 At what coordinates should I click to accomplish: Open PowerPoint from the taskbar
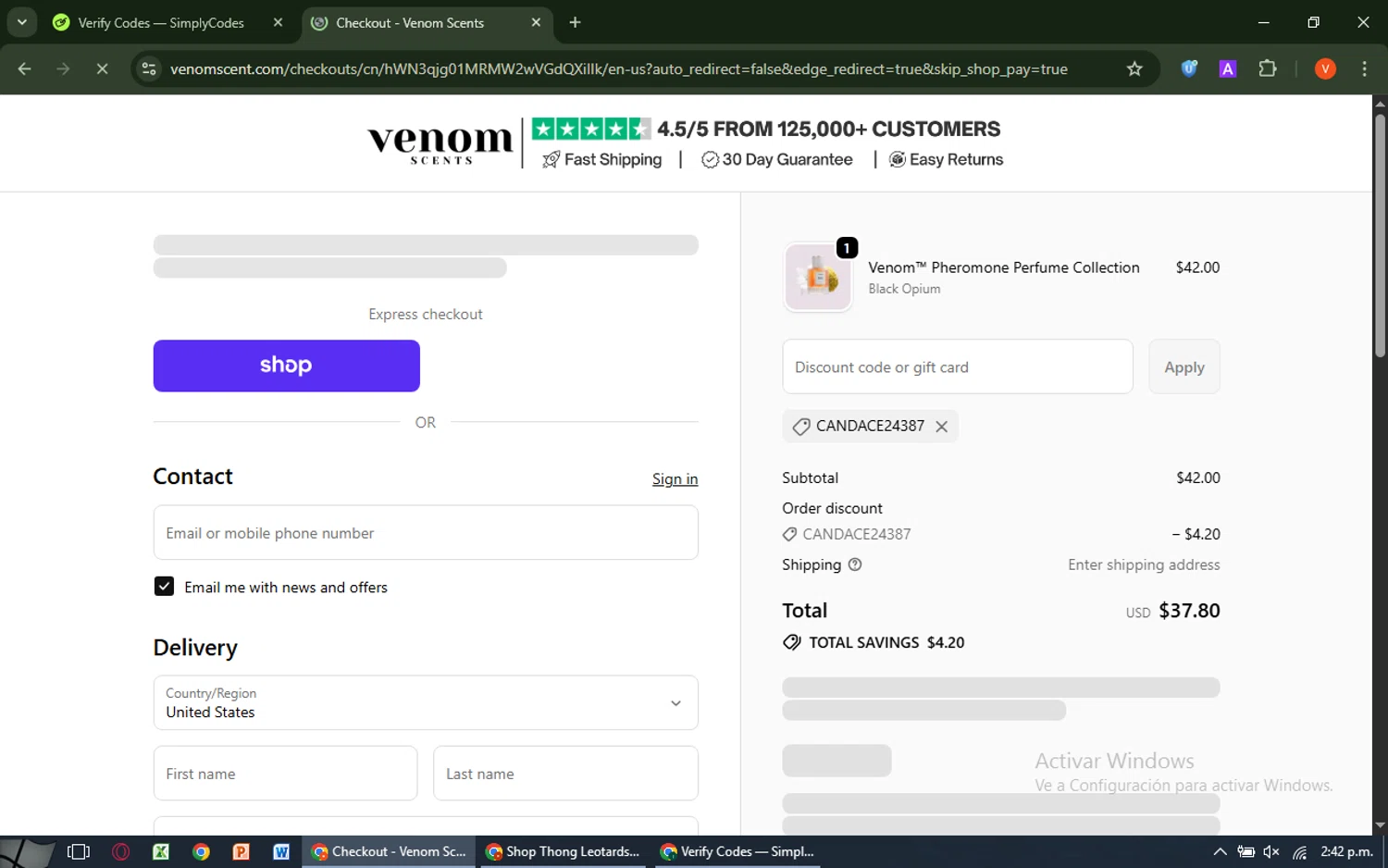click(241, 851)
